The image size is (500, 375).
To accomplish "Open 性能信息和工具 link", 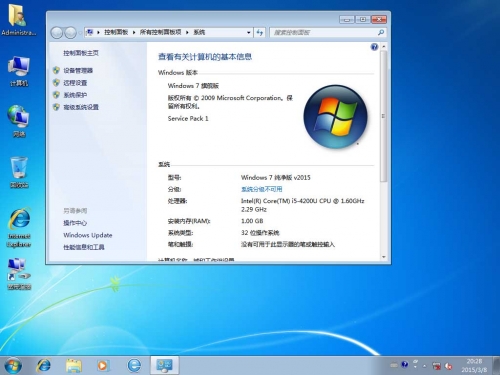I will [x=84, y=247].
